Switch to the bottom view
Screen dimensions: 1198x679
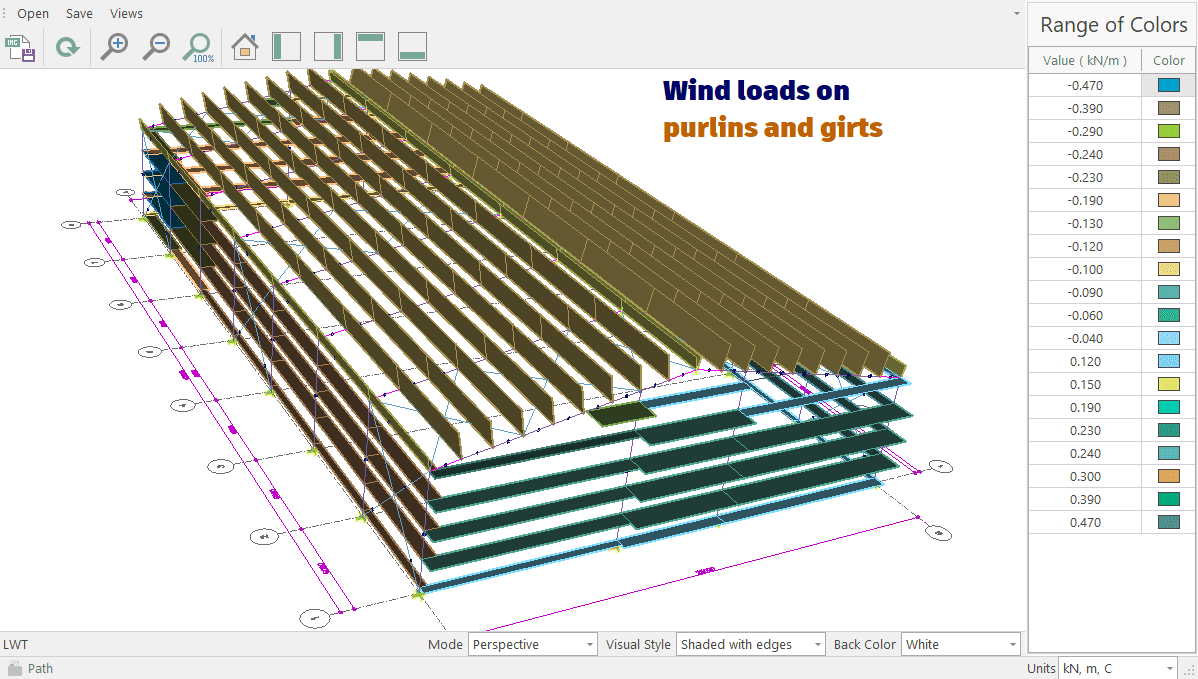point(413,47)
